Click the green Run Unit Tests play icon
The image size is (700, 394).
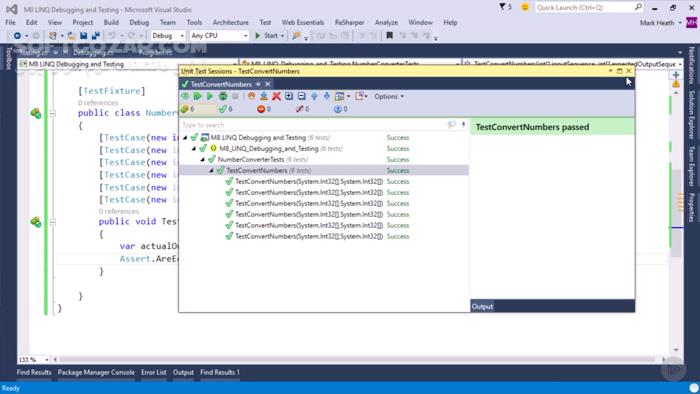[210, 96]
